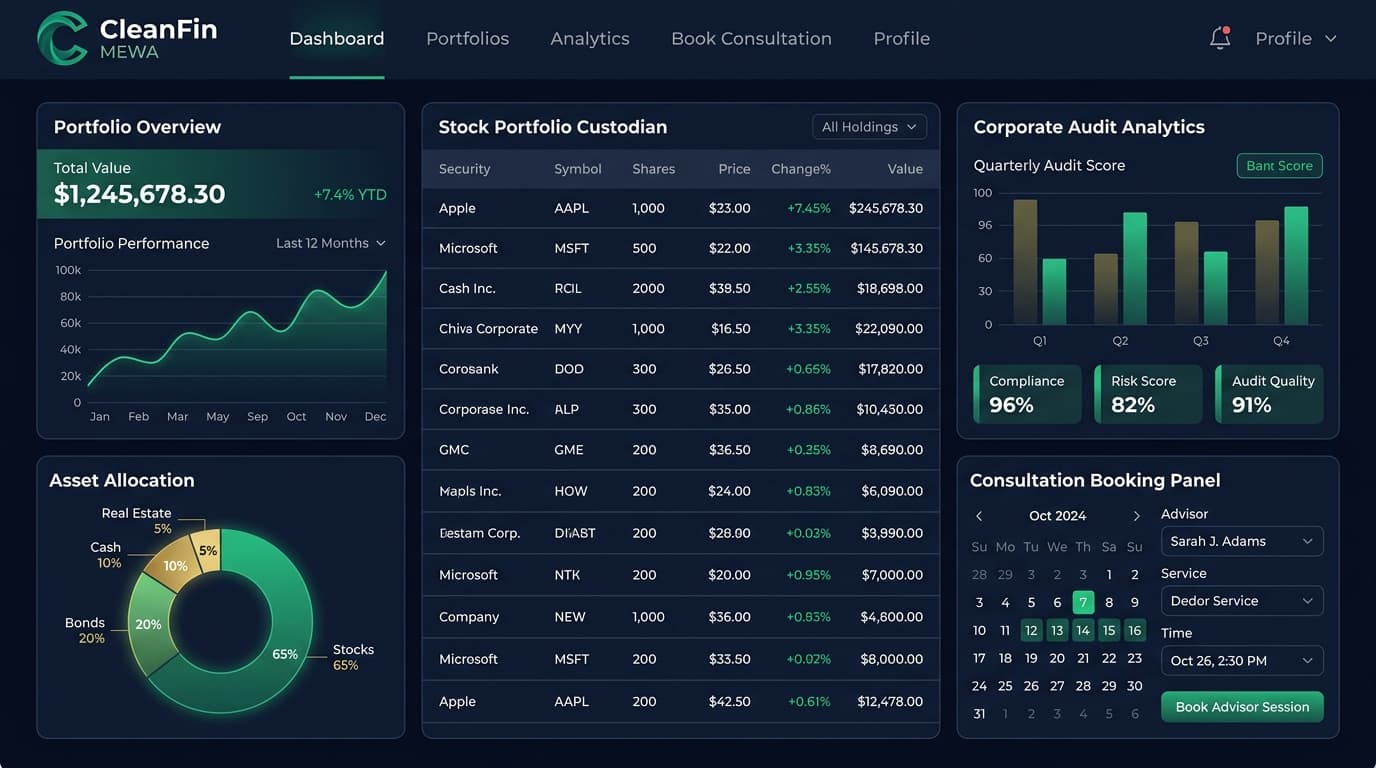Open notifications bell icon
Viewport: 1376px width, 768px height.
[1220, 38]
